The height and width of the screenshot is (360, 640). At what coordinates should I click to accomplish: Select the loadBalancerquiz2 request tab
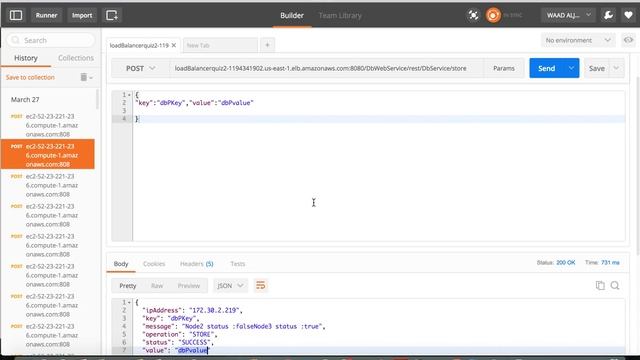(139, 45)
